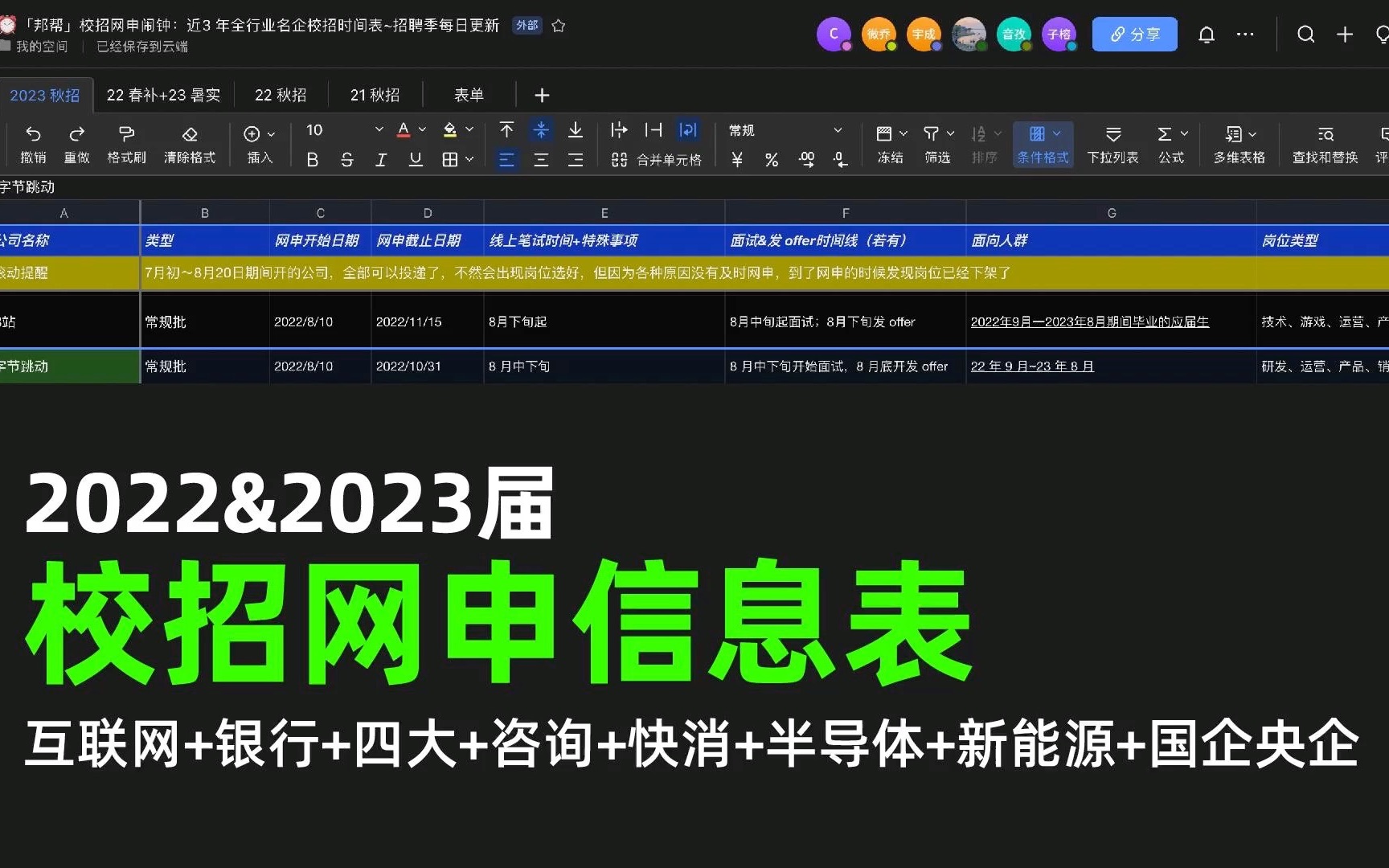The width and height of the screenshot is (1389, 868).
Task: Set horizontal alignment to left
Action: tap(506, 160)
